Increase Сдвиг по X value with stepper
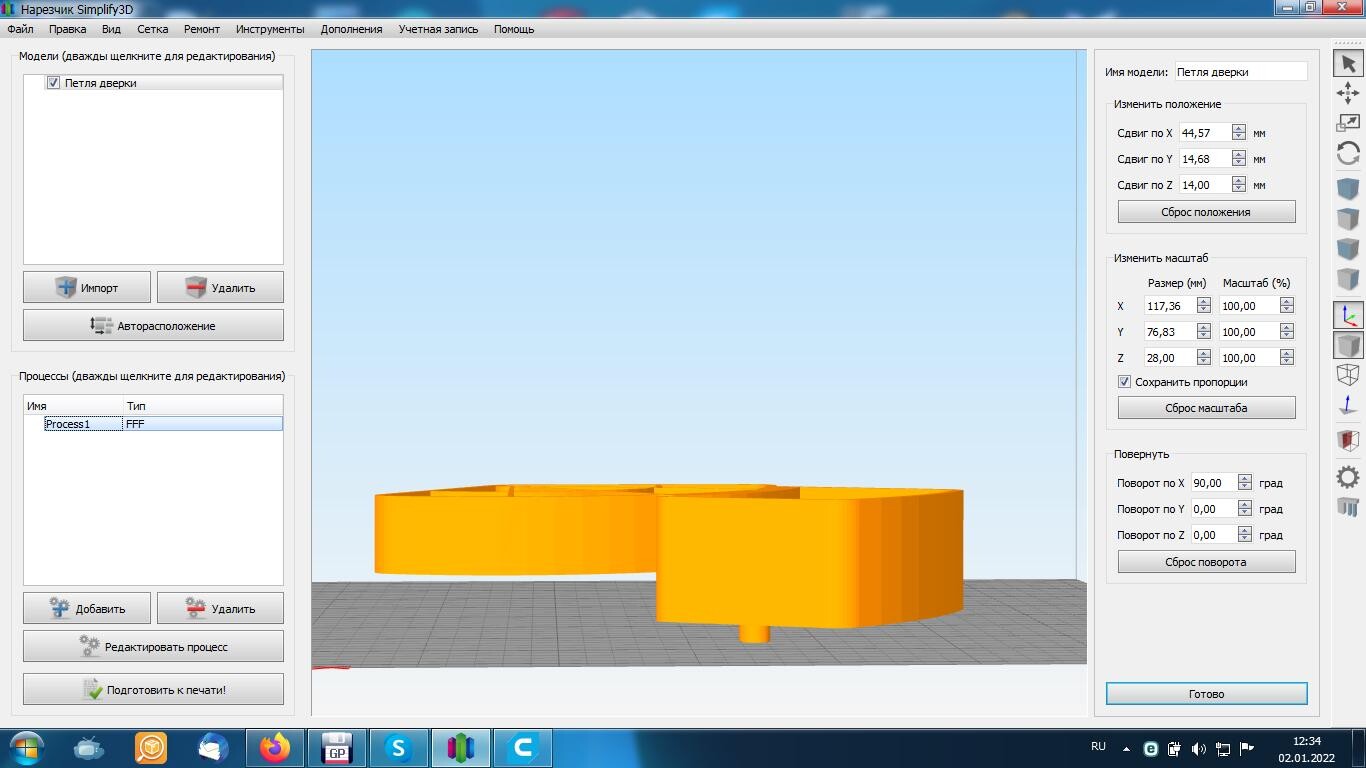The width and height of the screenshot is (1366, 768). [1239, 128]
